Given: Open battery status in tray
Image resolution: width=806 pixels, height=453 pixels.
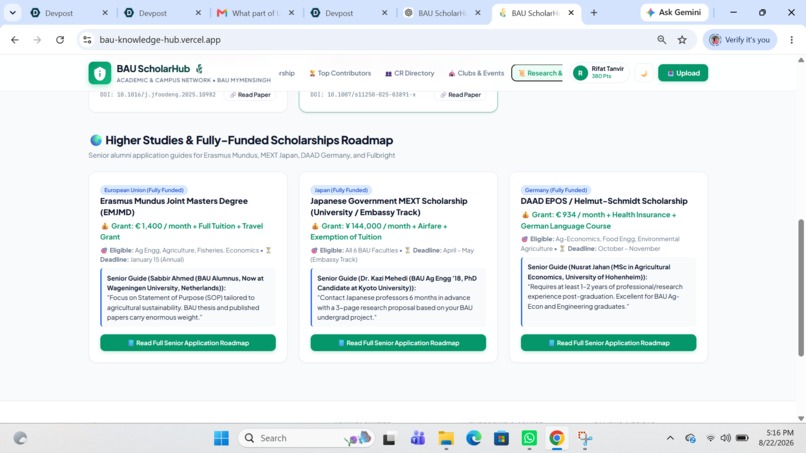Looking at the screenshot, I should click(742, 438).
